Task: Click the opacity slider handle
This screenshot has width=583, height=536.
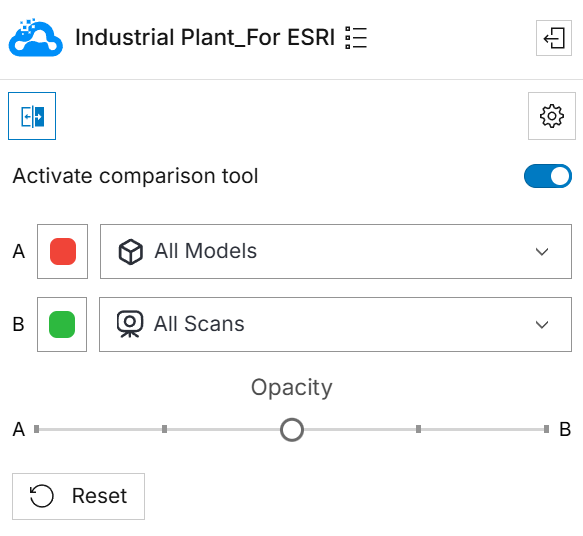Action: point(292,430)
